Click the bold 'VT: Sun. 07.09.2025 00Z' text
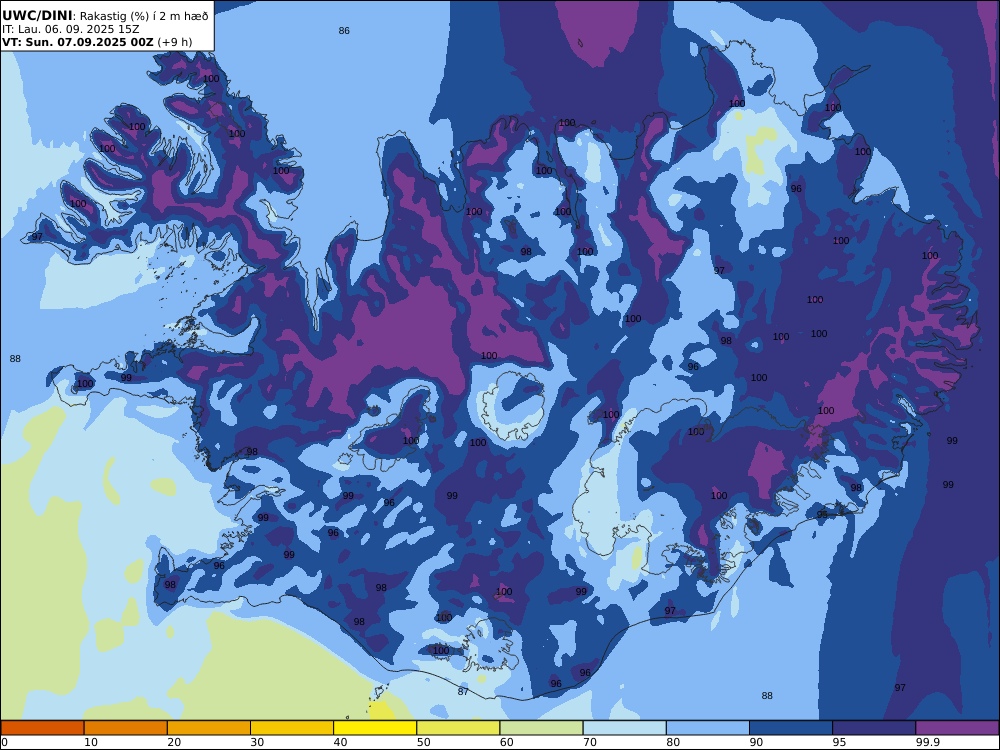The image size is (1000, 750). (78, 42)
